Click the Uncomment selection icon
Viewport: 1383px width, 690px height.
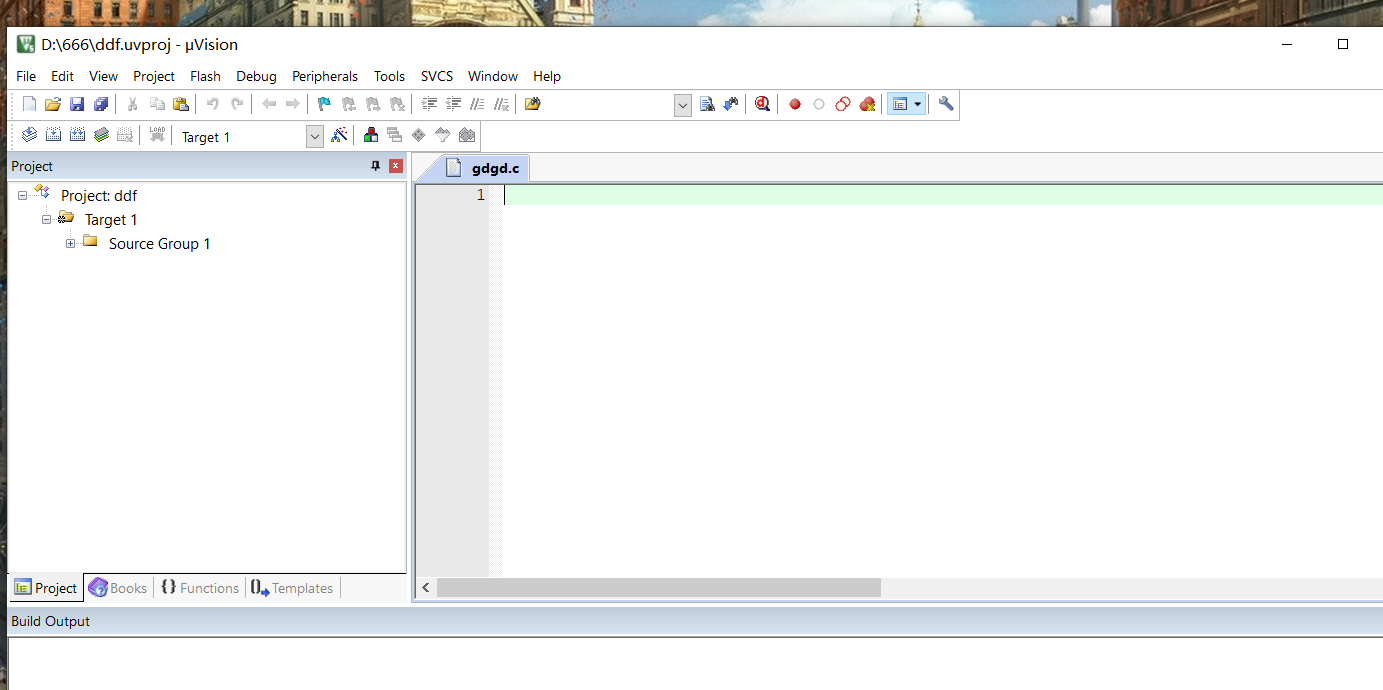point(502,104)
